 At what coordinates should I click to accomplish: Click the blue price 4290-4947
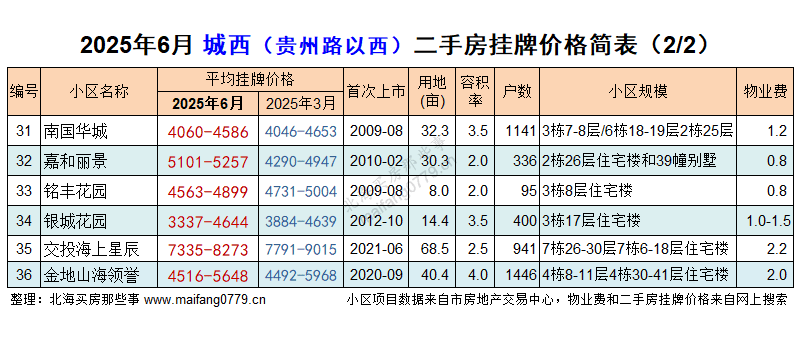(301, 162)
